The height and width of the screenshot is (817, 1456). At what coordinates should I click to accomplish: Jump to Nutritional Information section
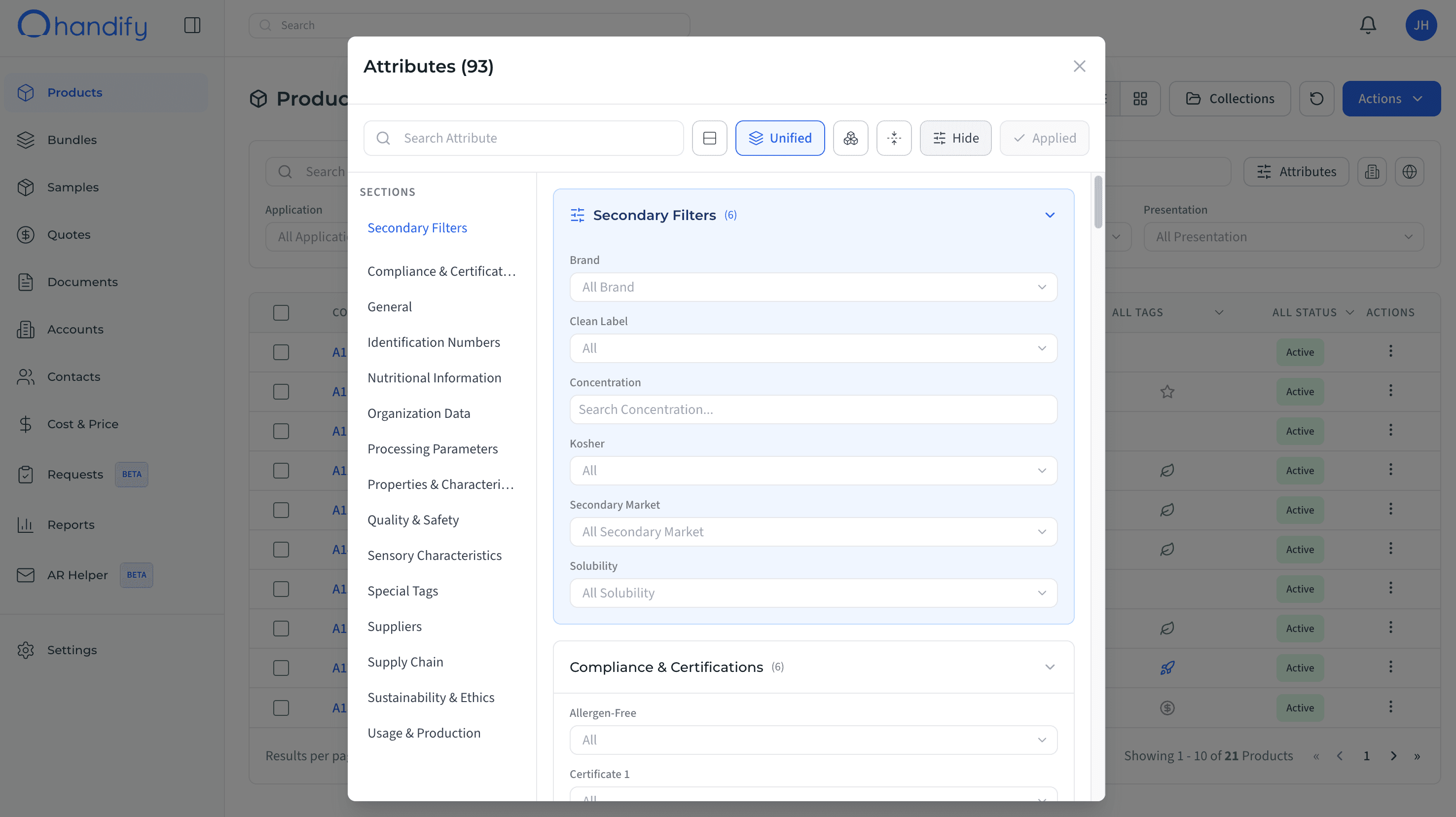pyautogui.click(x=434, y=378)
